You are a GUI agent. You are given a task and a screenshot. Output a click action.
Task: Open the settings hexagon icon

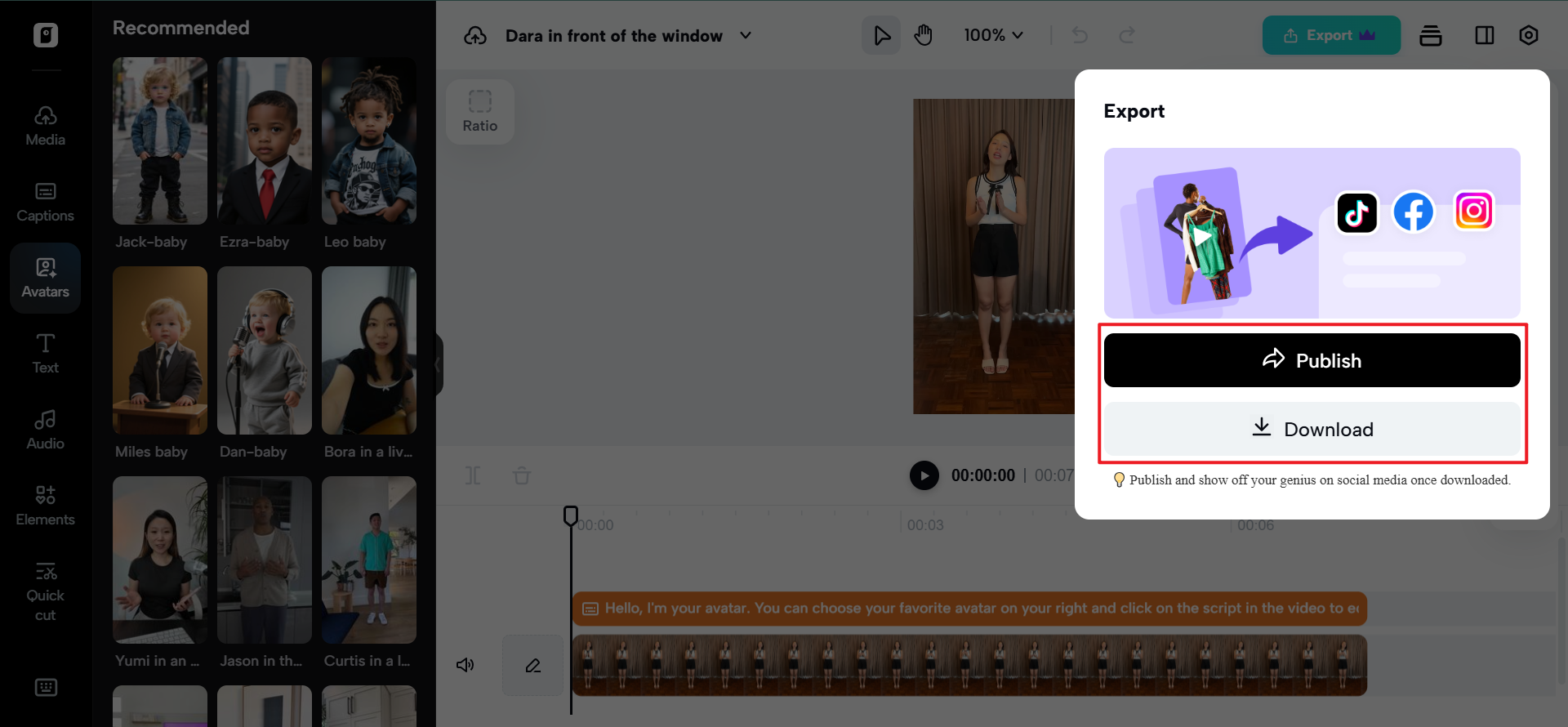(x=1529, y=35)
